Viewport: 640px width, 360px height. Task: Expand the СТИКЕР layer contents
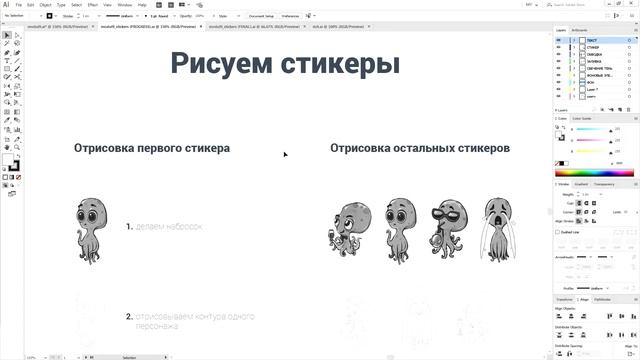(574, 47)
